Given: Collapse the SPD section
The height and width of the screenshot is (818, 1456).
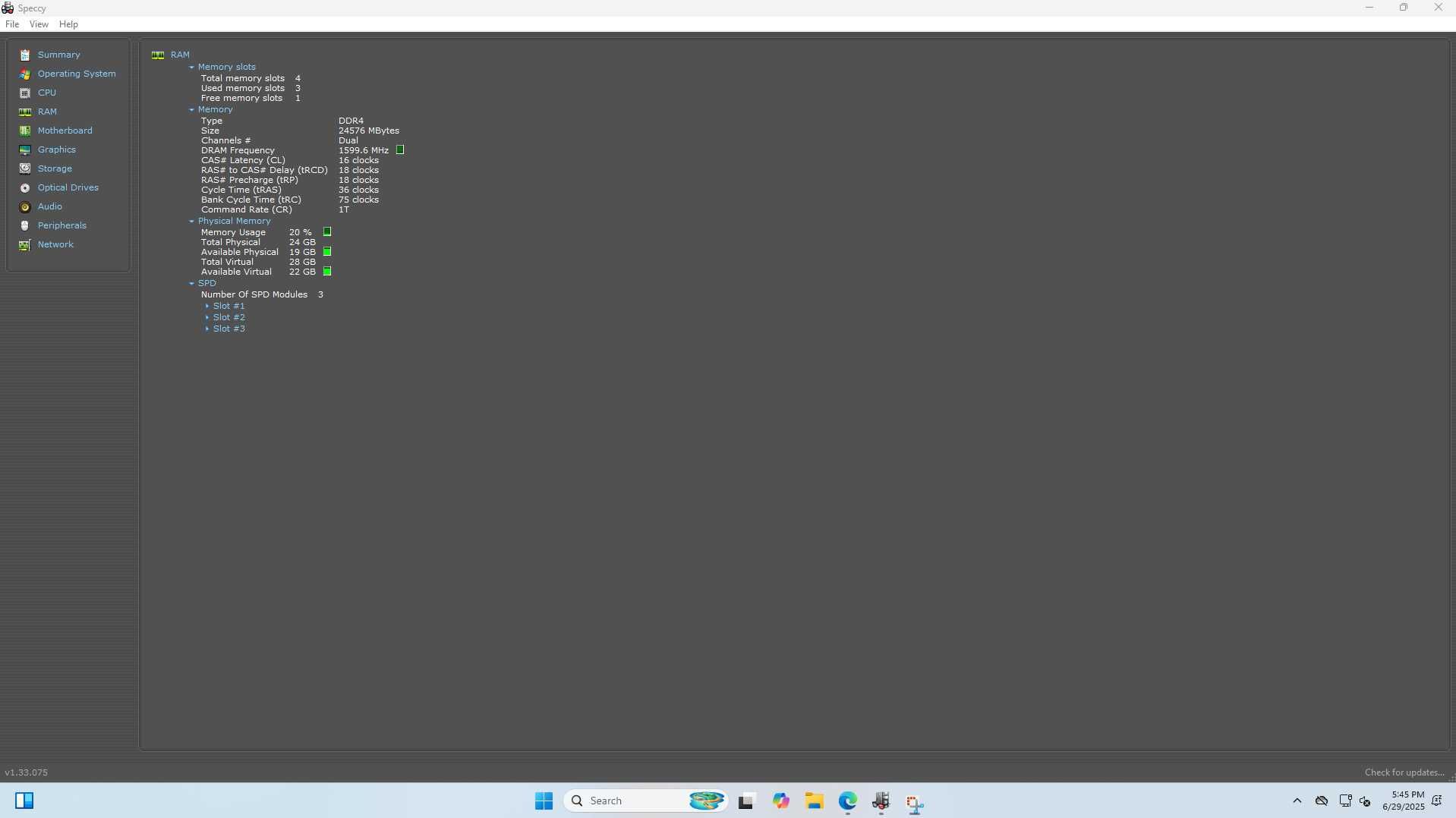Looking at the screenshot, I should [x=192, y=283].
